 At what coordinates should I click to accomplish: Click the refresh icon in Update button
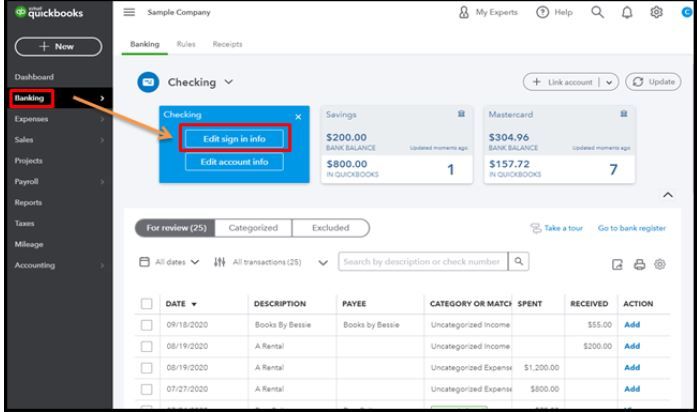[638, 82]
